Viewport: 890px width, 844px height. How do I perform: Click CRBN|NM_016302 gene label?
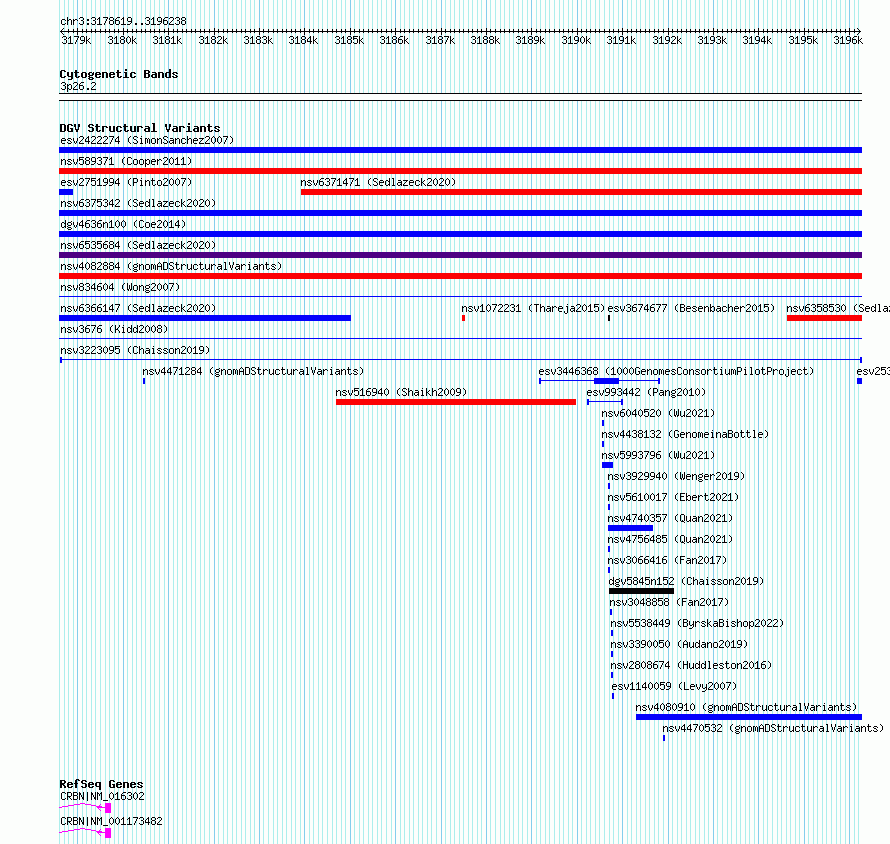pos(102,796)
